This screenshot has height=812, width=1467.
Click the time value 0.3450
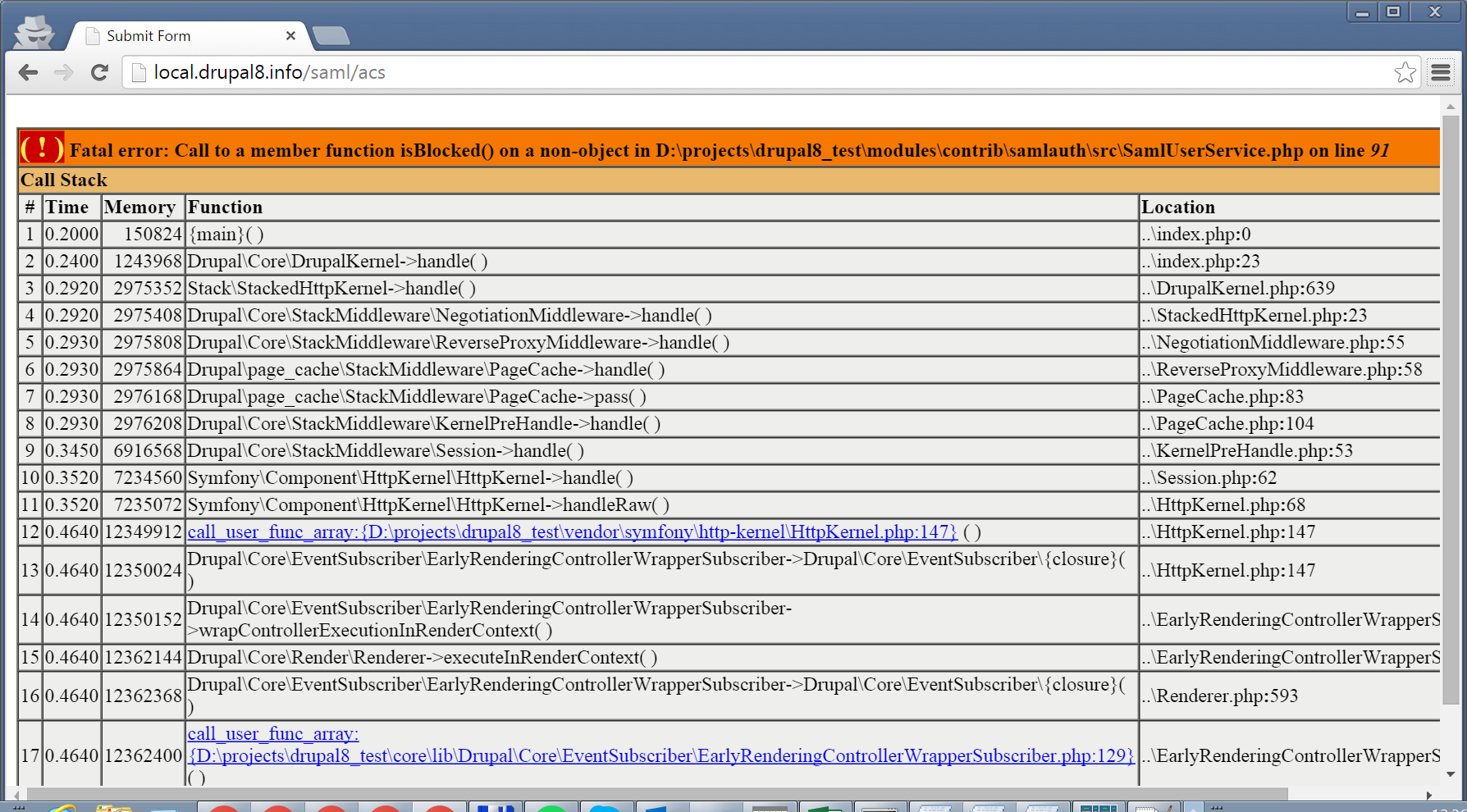[x=72, y=450]
